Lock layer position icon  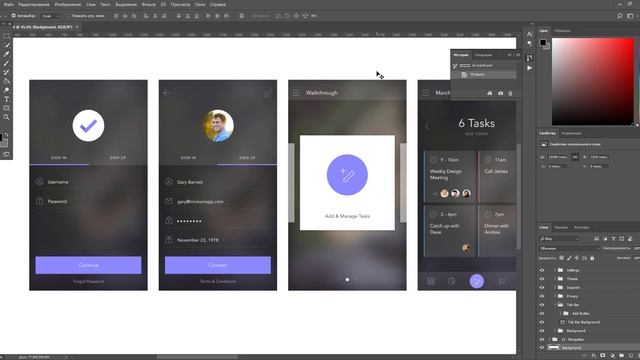[577, 258]
